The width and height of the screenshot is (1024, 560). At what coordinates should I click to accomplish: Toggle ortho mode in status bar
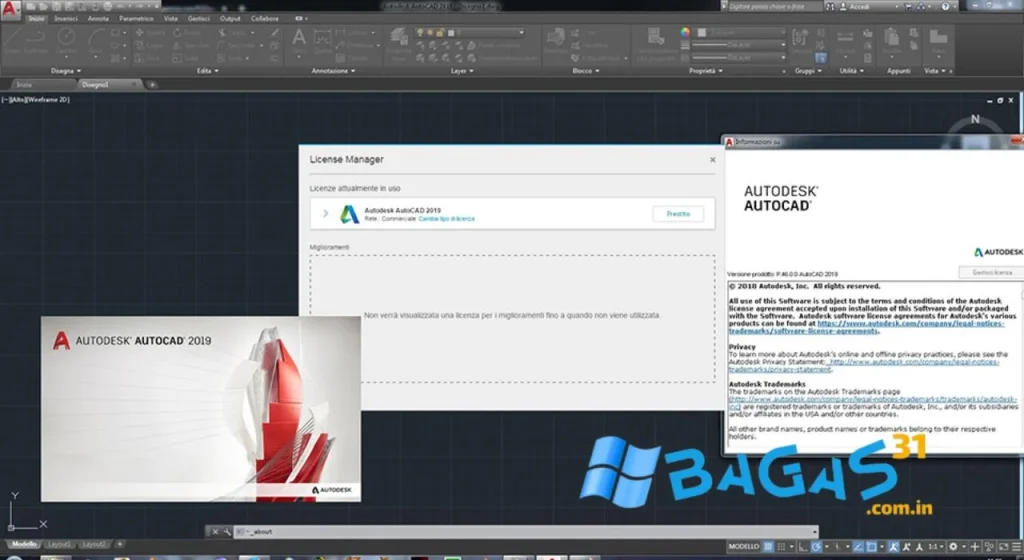click(803, 546)
